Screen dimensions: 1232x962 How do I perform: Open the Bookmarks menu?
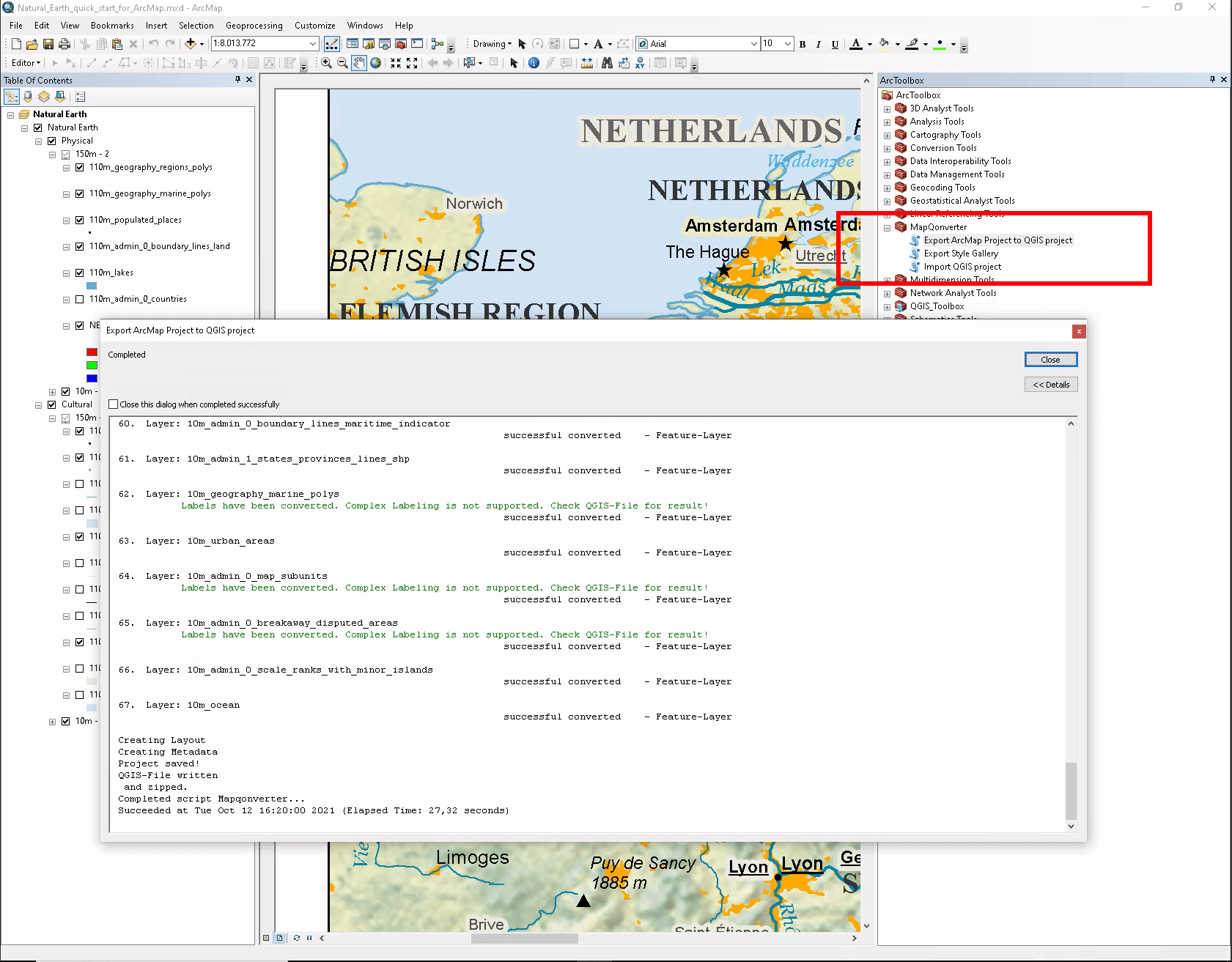click(x=112, y=26)
